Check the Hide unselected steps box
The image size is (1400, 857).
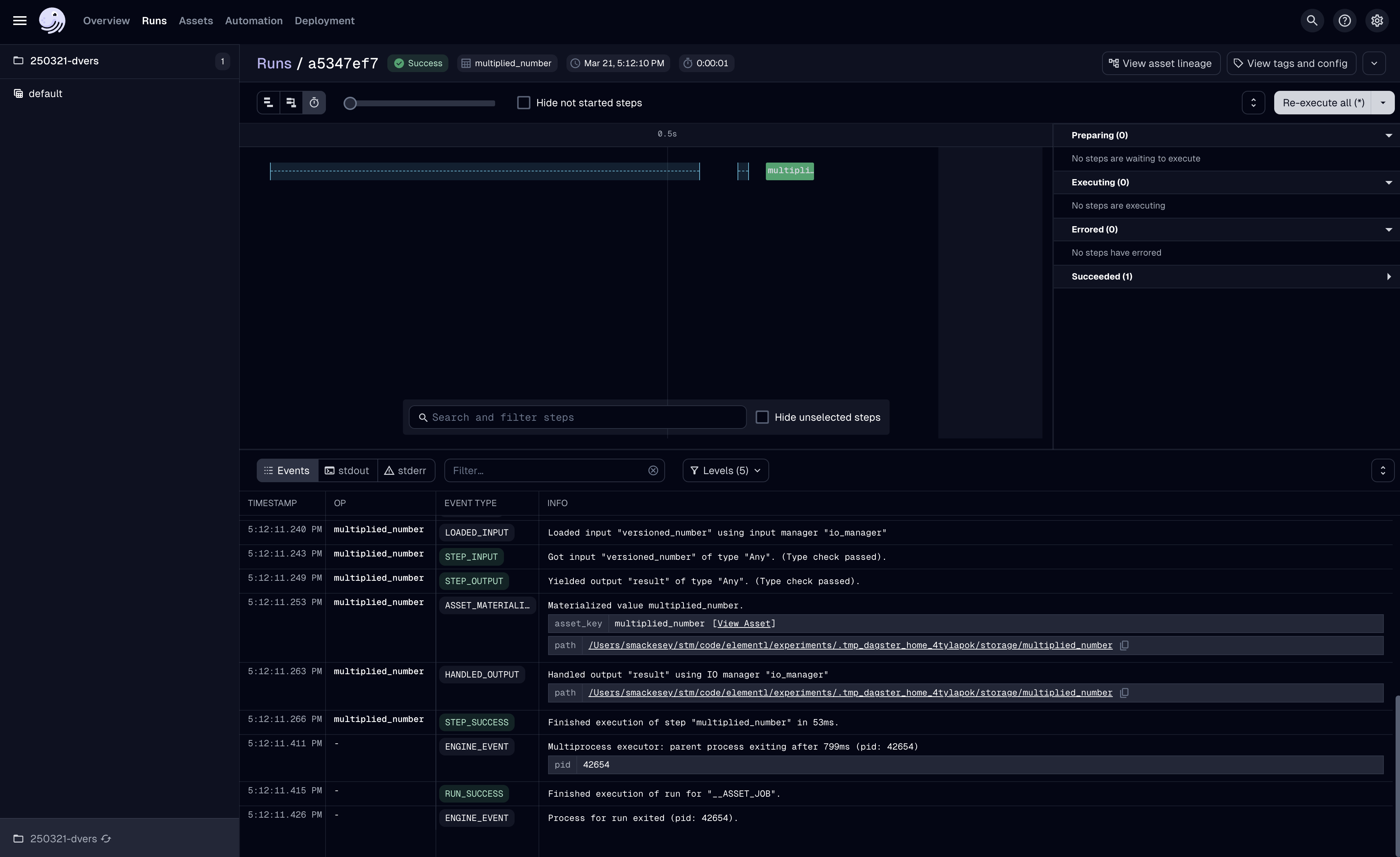coord(762,417)
